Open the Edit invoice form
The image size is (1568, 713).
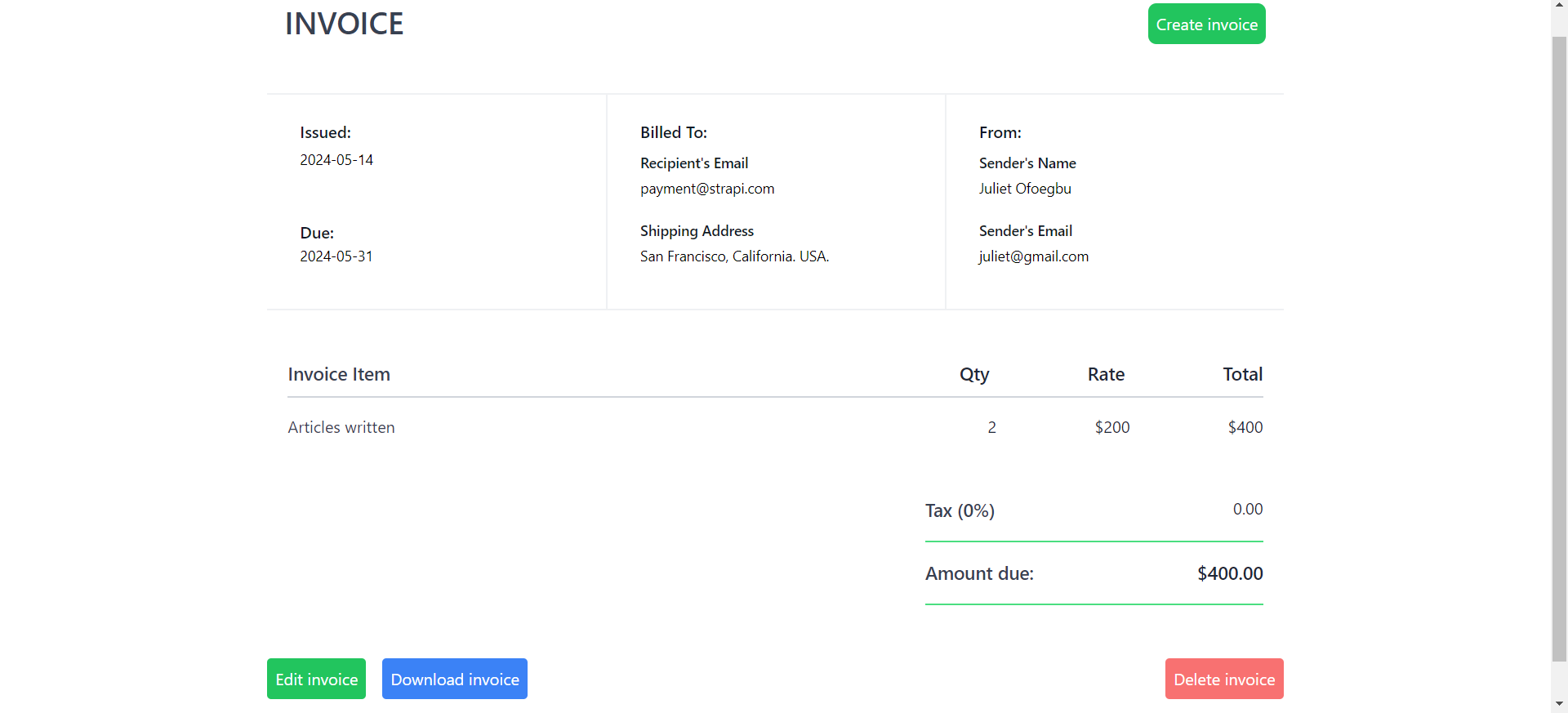tap(316, 679)
